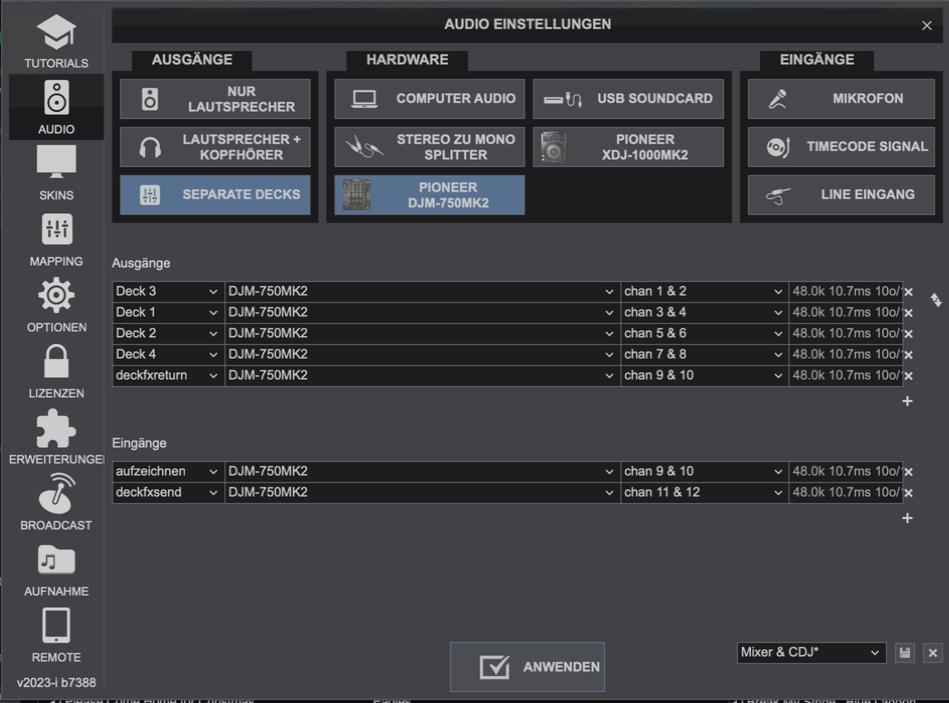Open the Deck 3 output source dropdown
949x703 pixels.
[168, 292]
